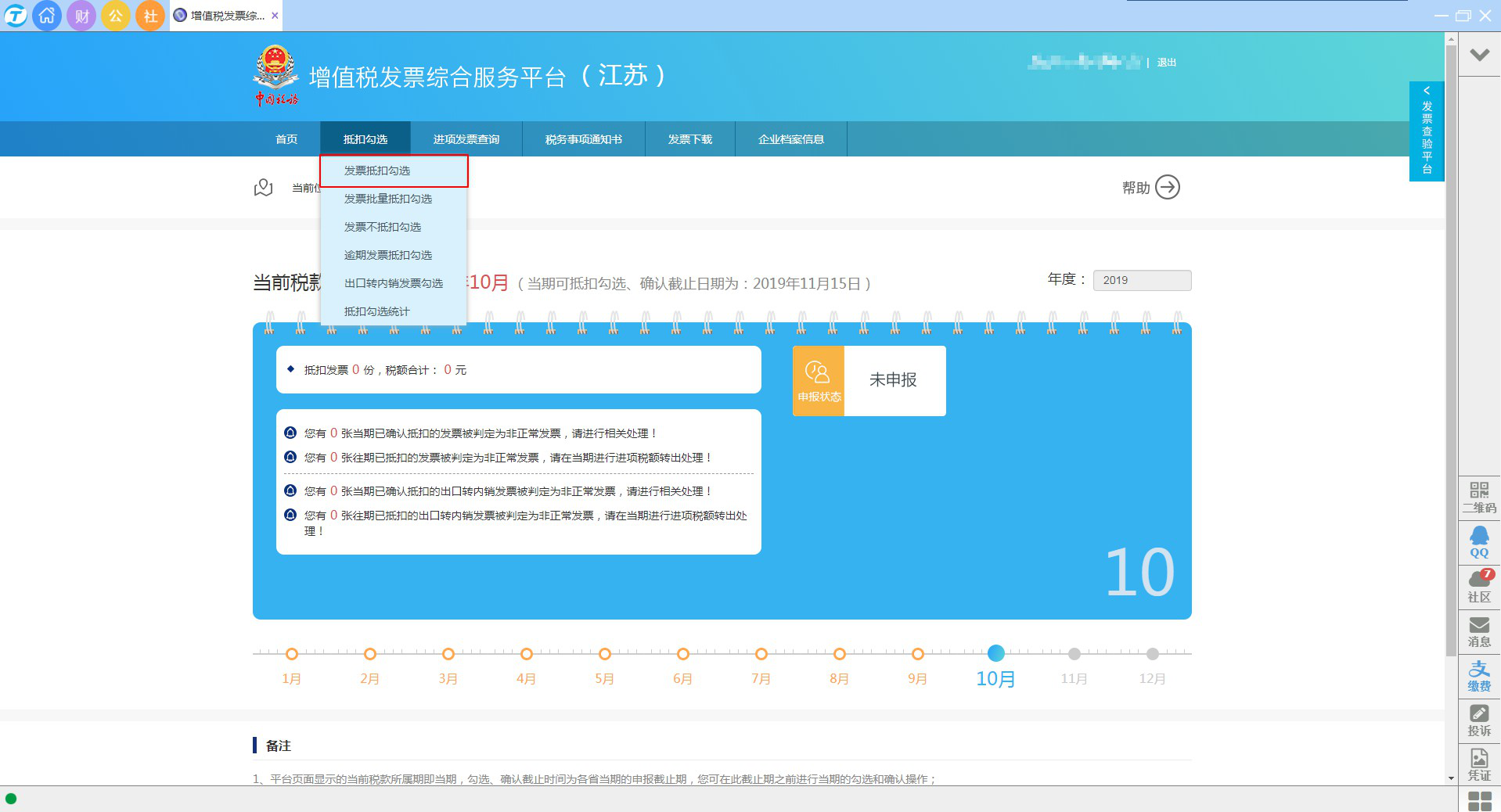Close the 增值税发票综合服务平台 browser tab
The height and width of the screenshot is (812, 1501).
[275, 16]
